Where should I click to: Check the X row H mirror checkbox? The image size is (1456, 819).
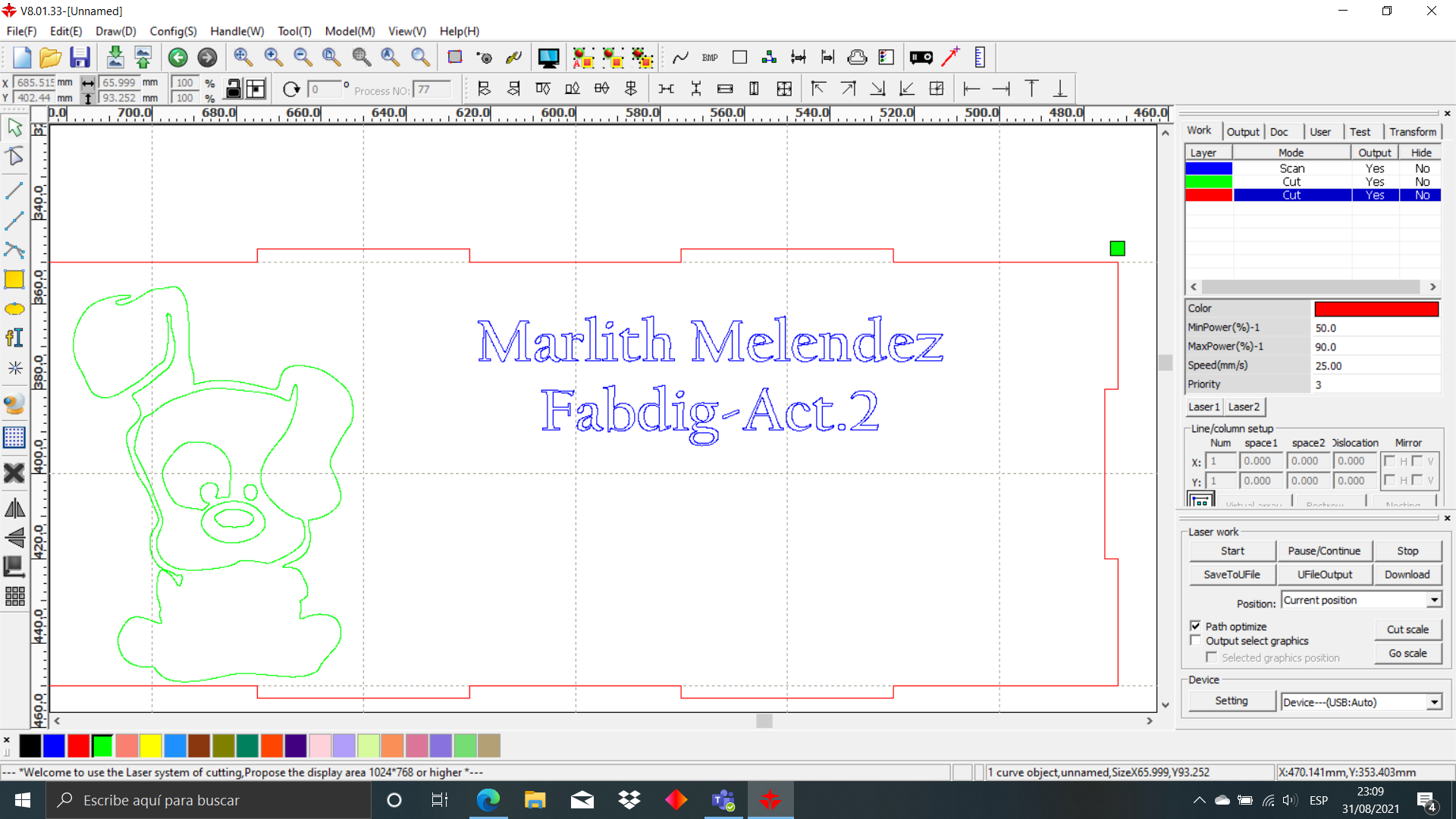[x=1390, y=461]
